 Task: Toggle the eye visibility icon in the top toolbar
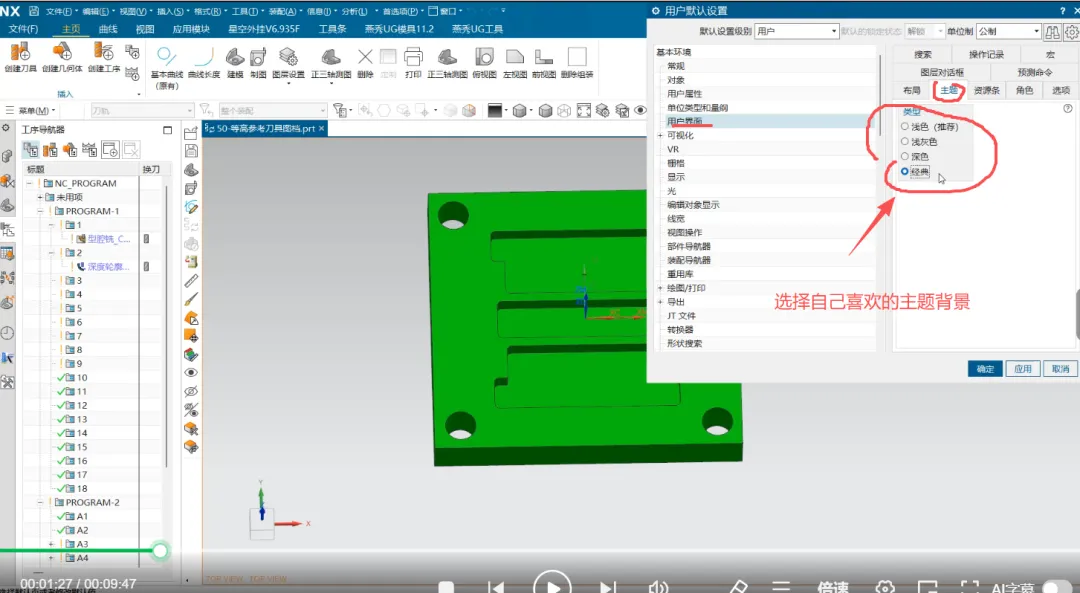click(640, 110)
